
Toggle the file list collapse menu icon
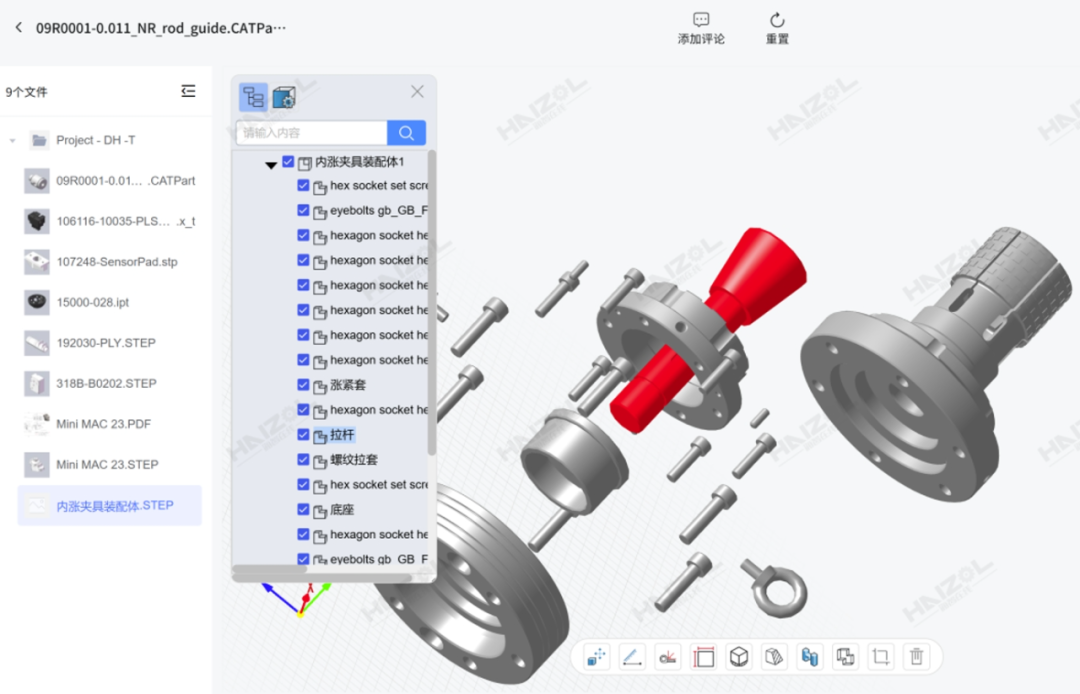tap(188, 91)
